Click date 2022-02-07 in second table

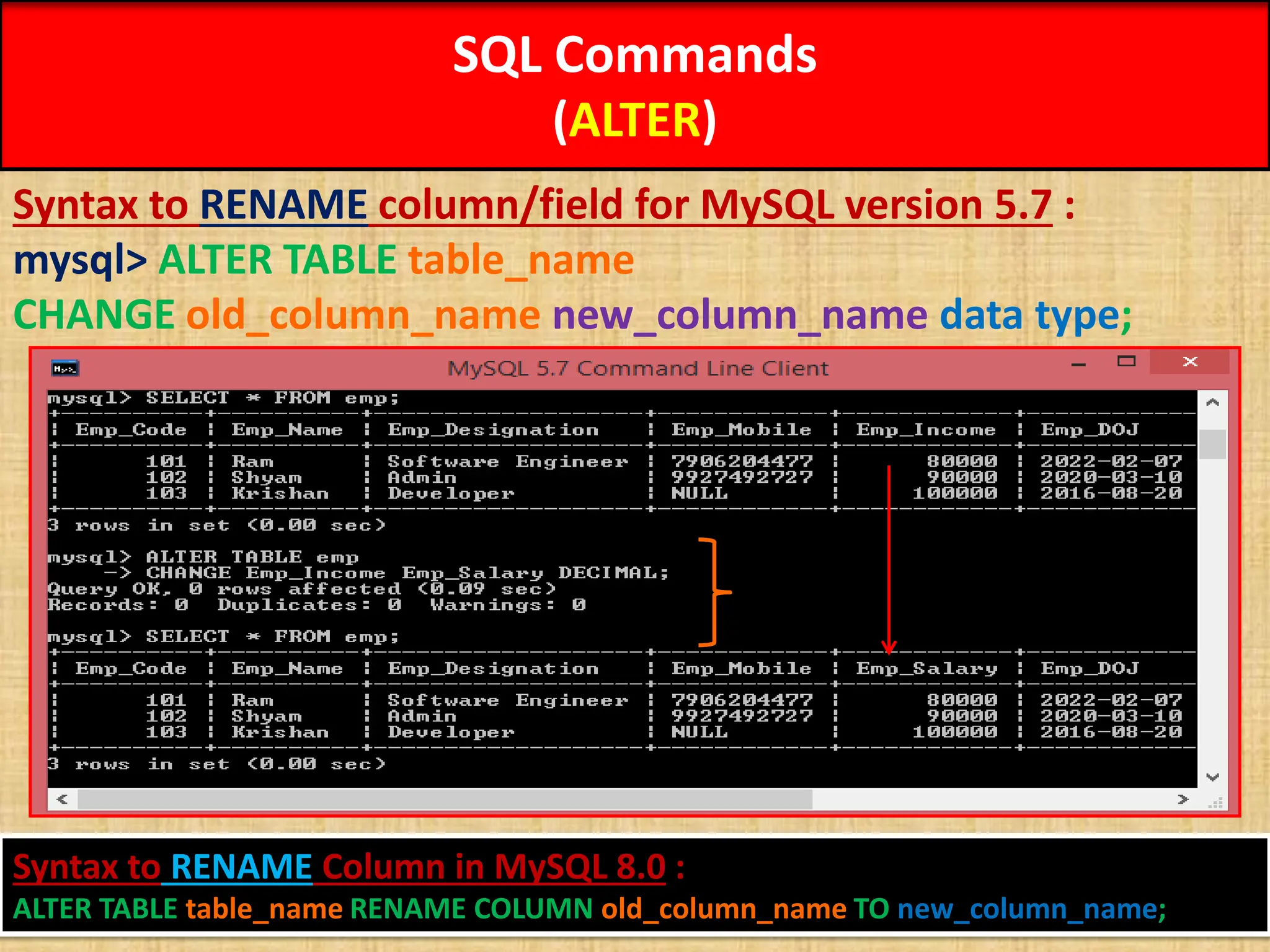click(1111, 700)
